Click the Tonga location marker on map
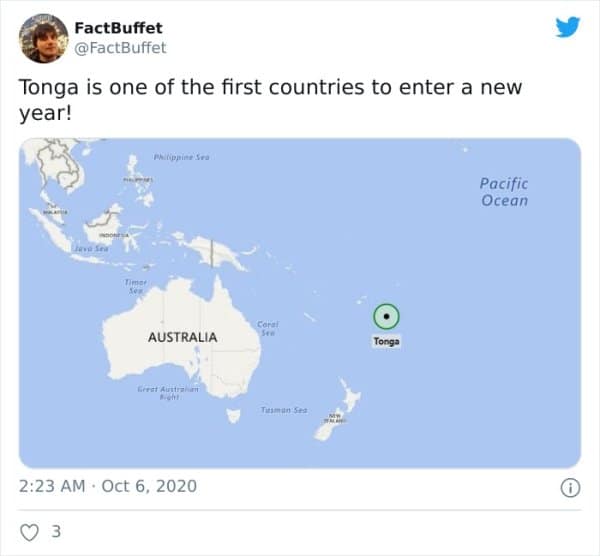 point(386,316)
